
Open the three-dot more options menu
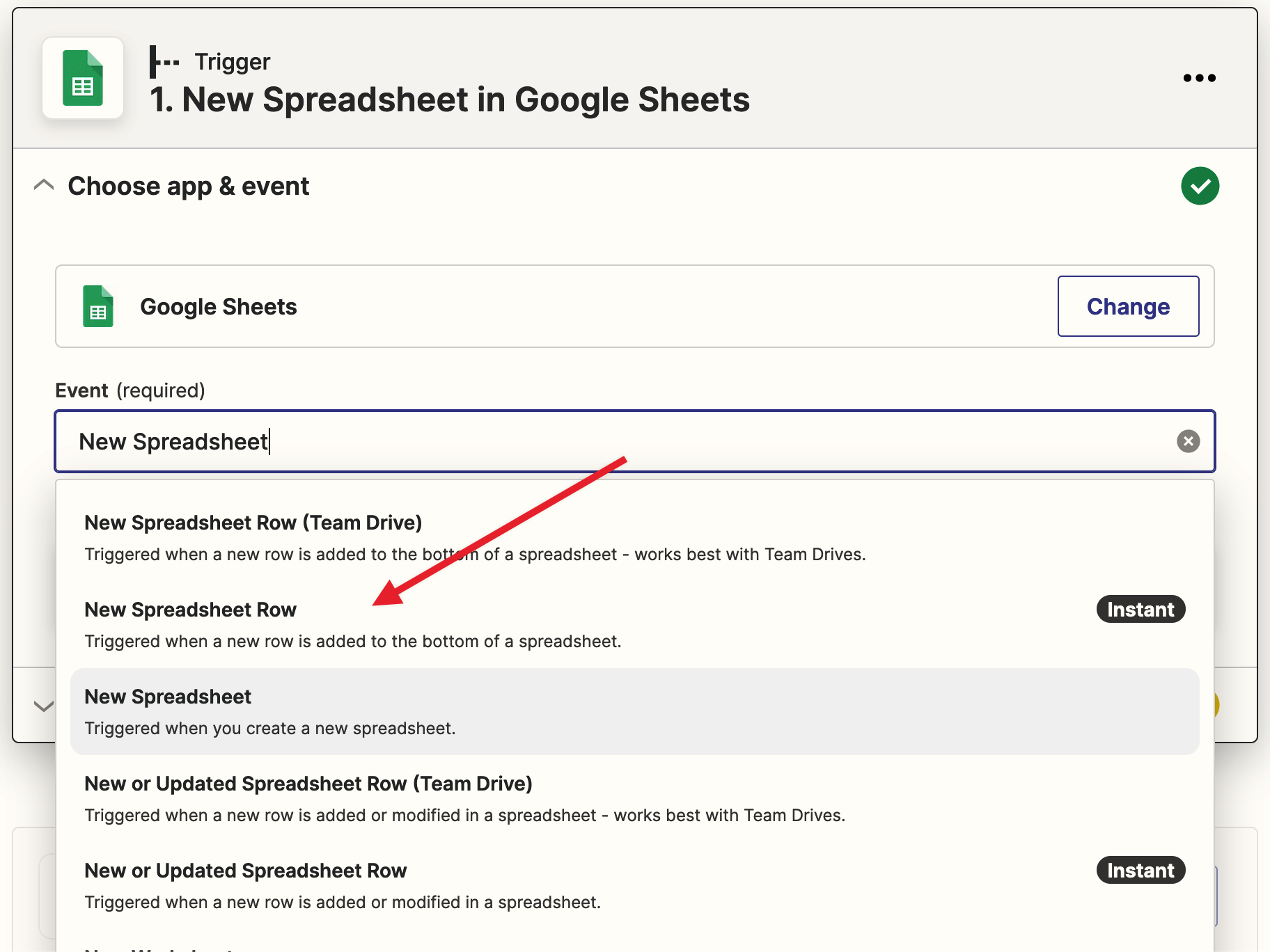(1199, 78)
